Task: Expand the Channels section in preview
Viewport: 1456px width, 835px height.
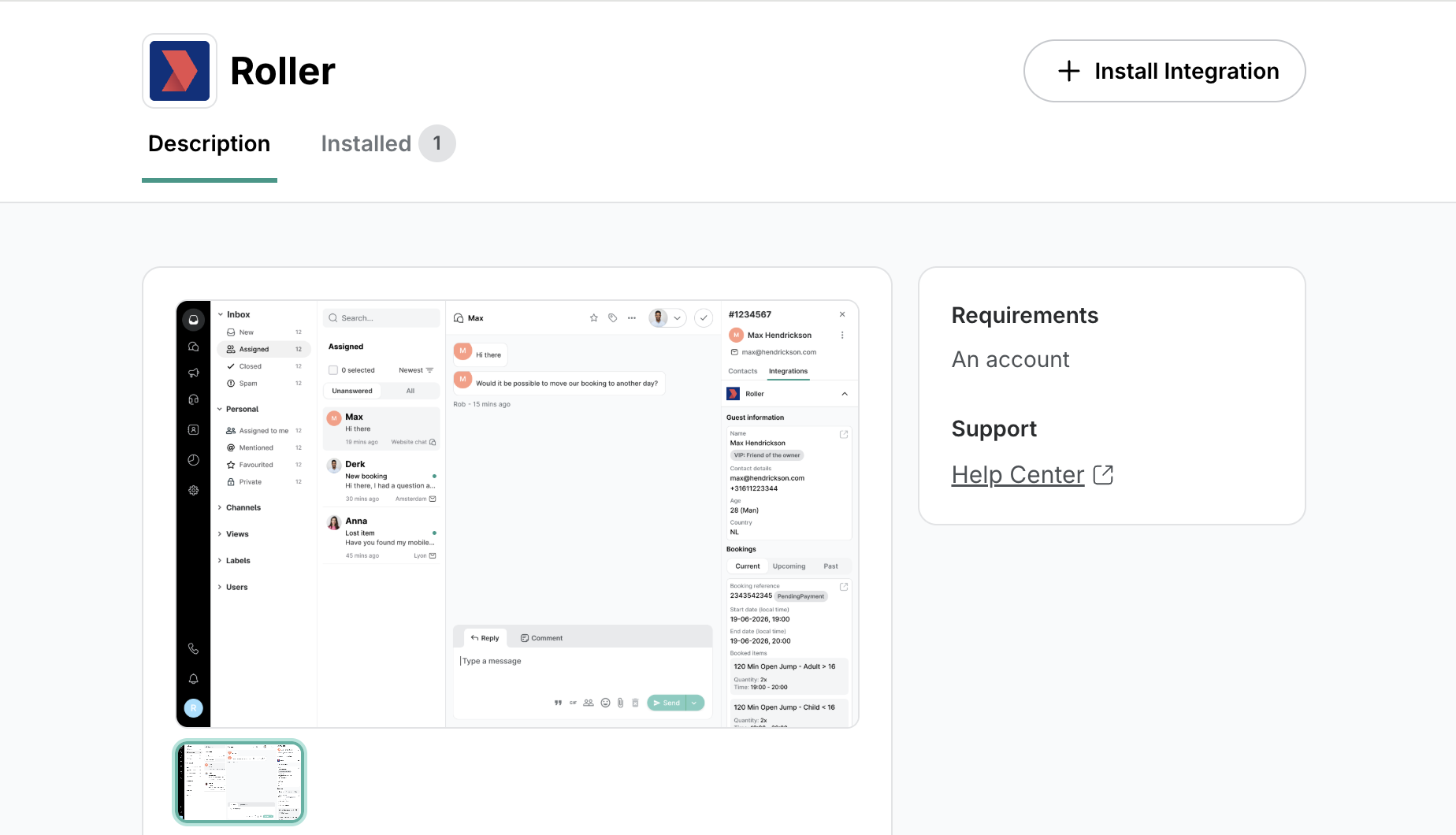Action: [220, 507]
